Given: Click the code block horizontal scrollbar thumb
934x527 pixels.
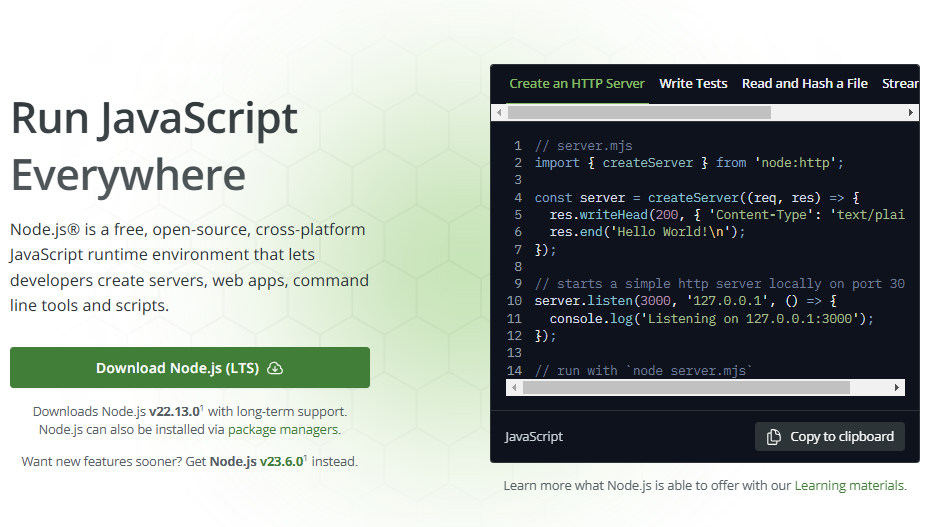Looking at the screenshot, I should 686,388.
